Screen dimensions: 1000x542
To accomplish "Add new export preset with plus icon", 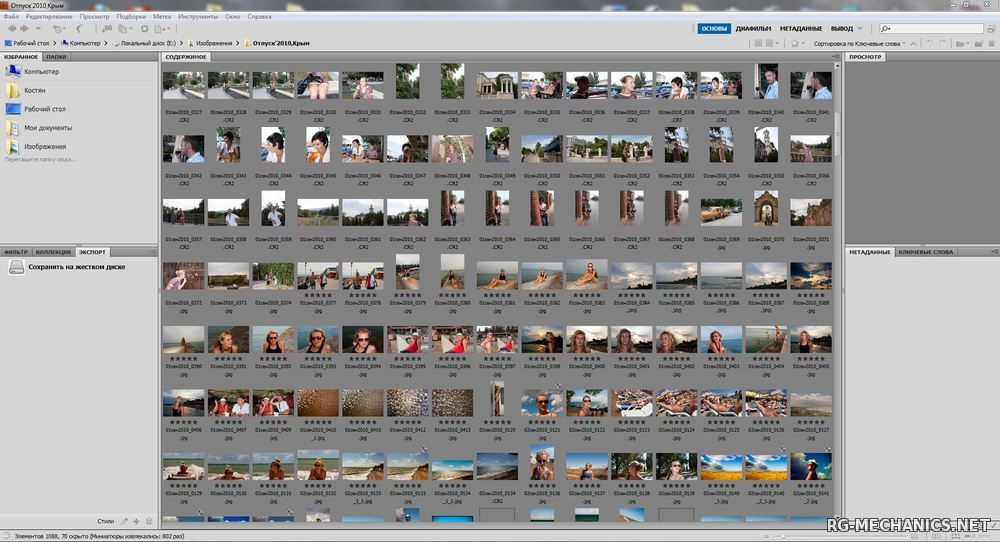I will click(x=136, y=521).
